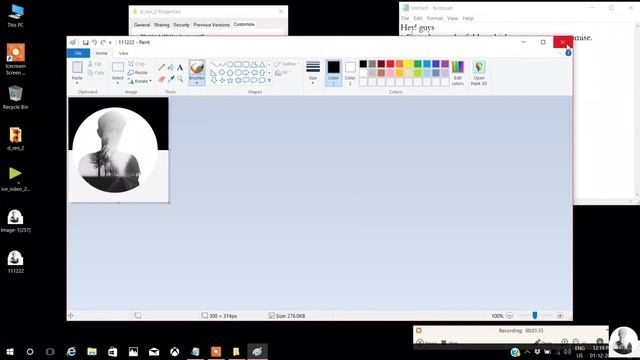Select the Eraser tool
Screen dimensions: 640x360
click(x=162, y=79)
